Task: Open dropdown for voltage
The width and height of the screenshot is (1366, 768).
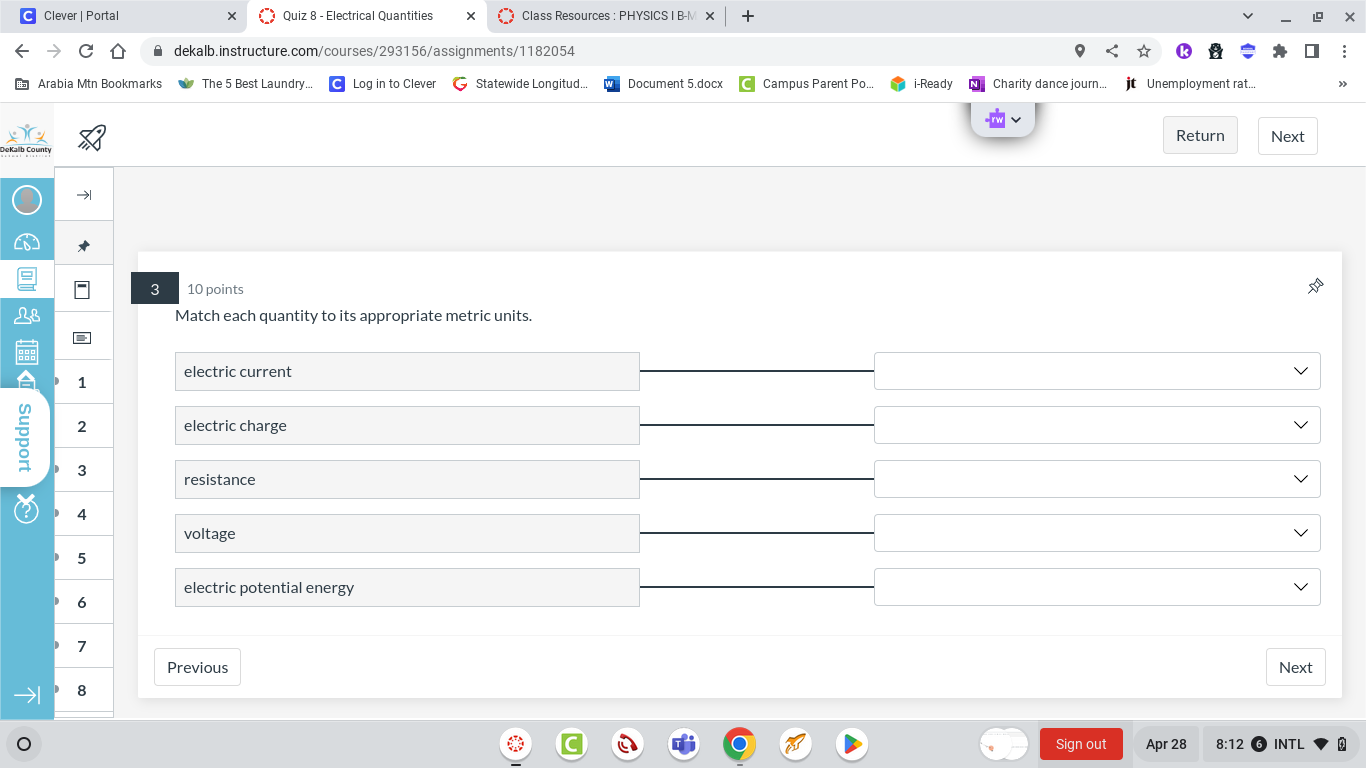Action: 1097,533
